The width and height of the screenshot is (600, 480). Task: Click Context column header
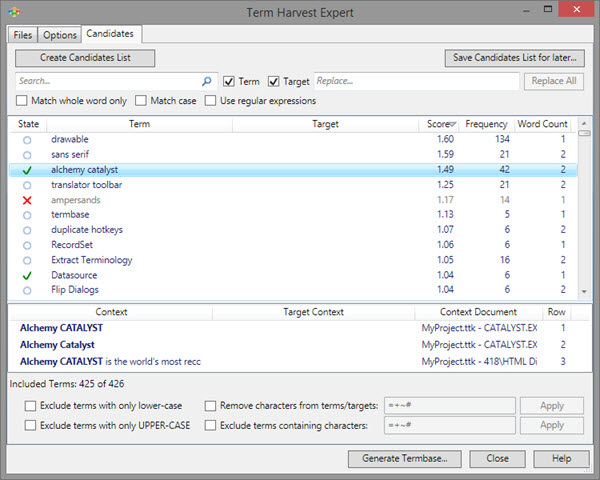pyautogui.click(x=111, y=312)
